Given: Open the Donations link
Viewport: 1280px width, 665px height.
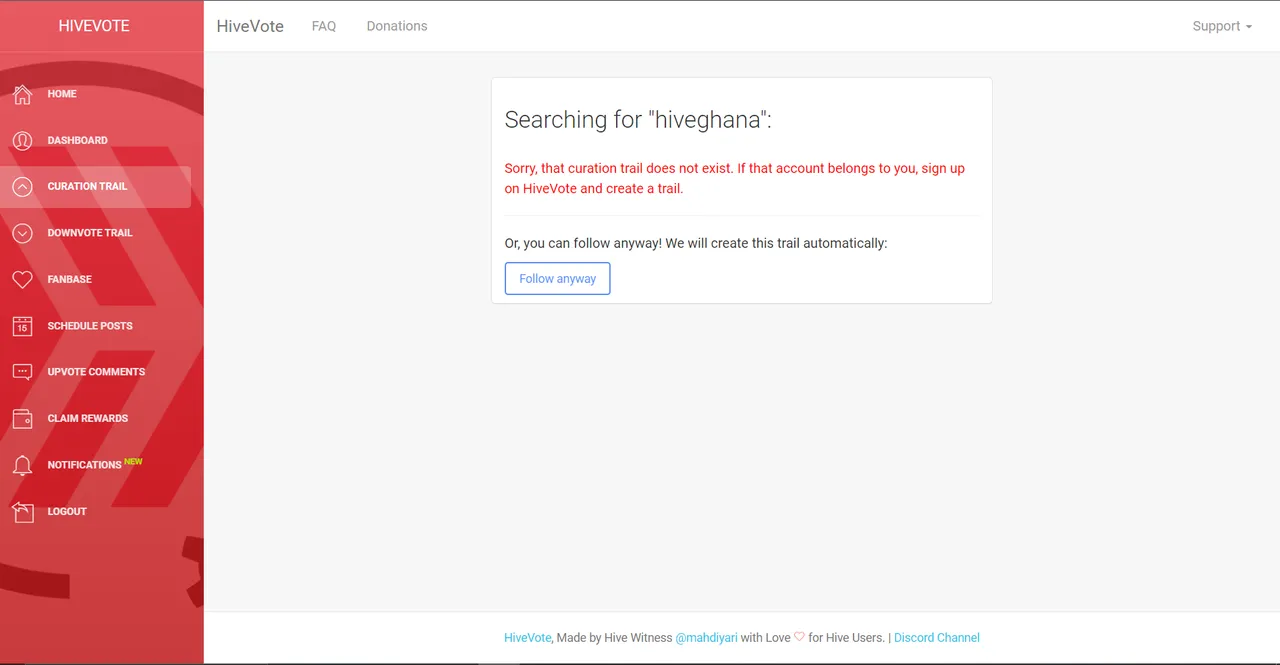Looking at the screenshot, I should click(x=397, y=26).
